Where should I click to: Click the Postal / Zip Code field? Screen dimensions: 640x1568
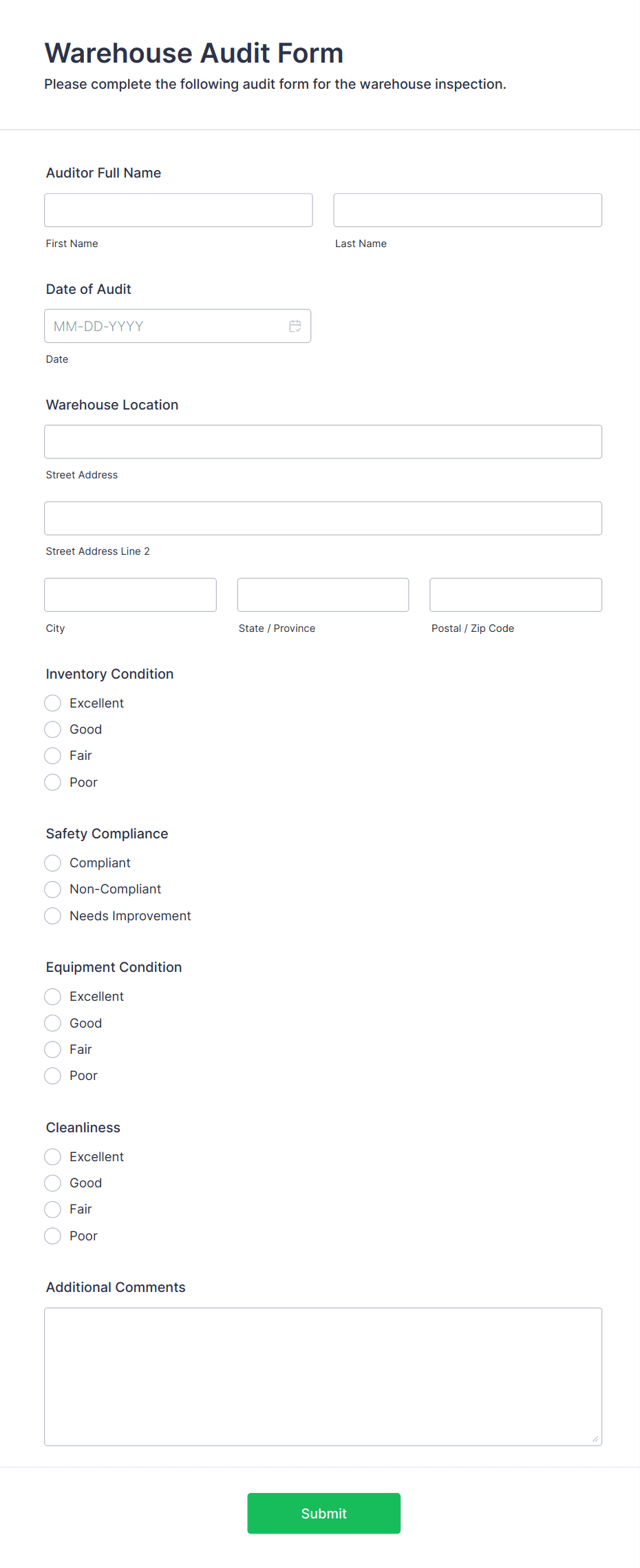(x=515, y=595)
